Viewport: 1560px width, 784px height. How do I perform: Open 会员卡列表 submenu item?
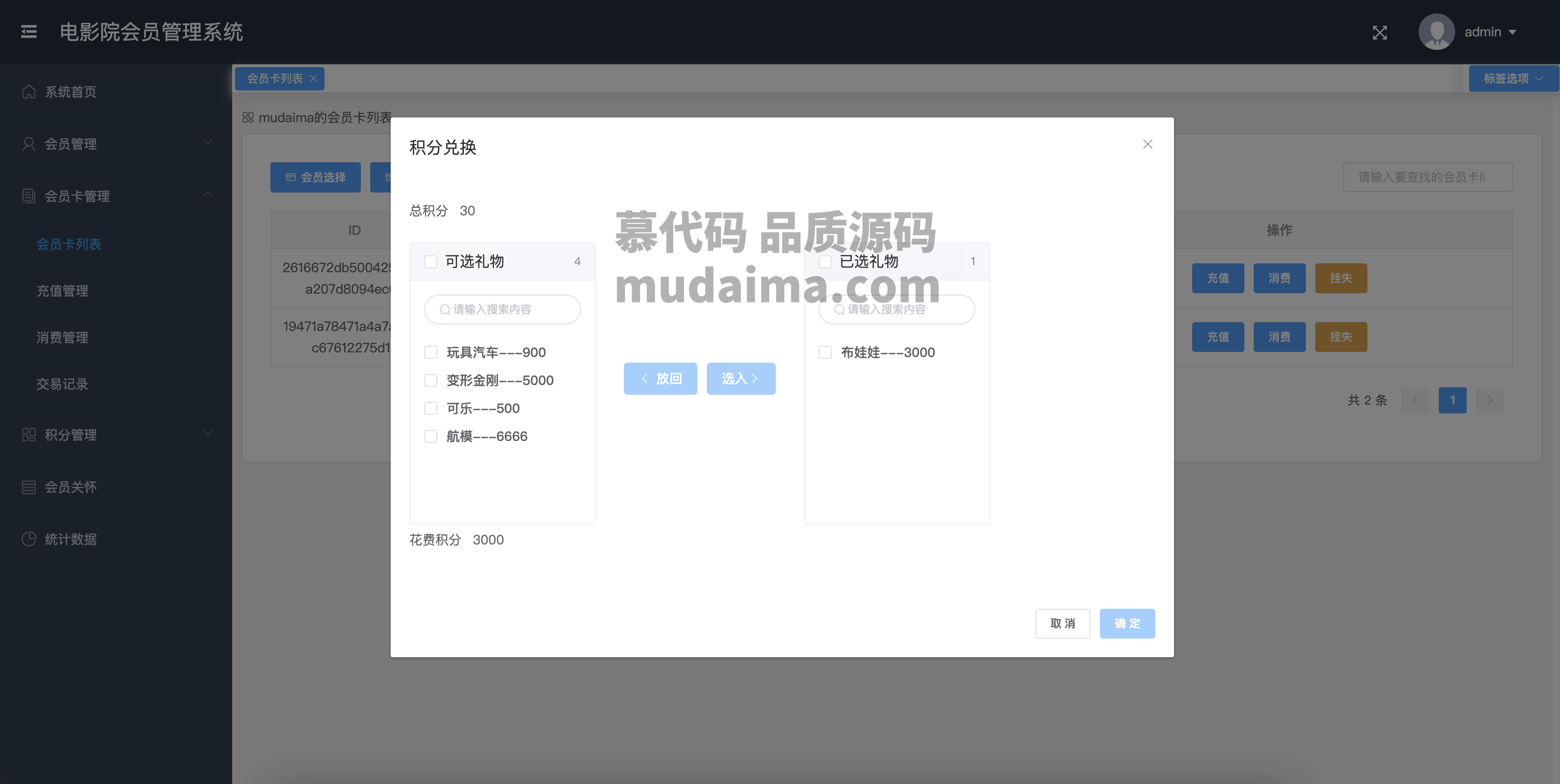click(116, 244)
